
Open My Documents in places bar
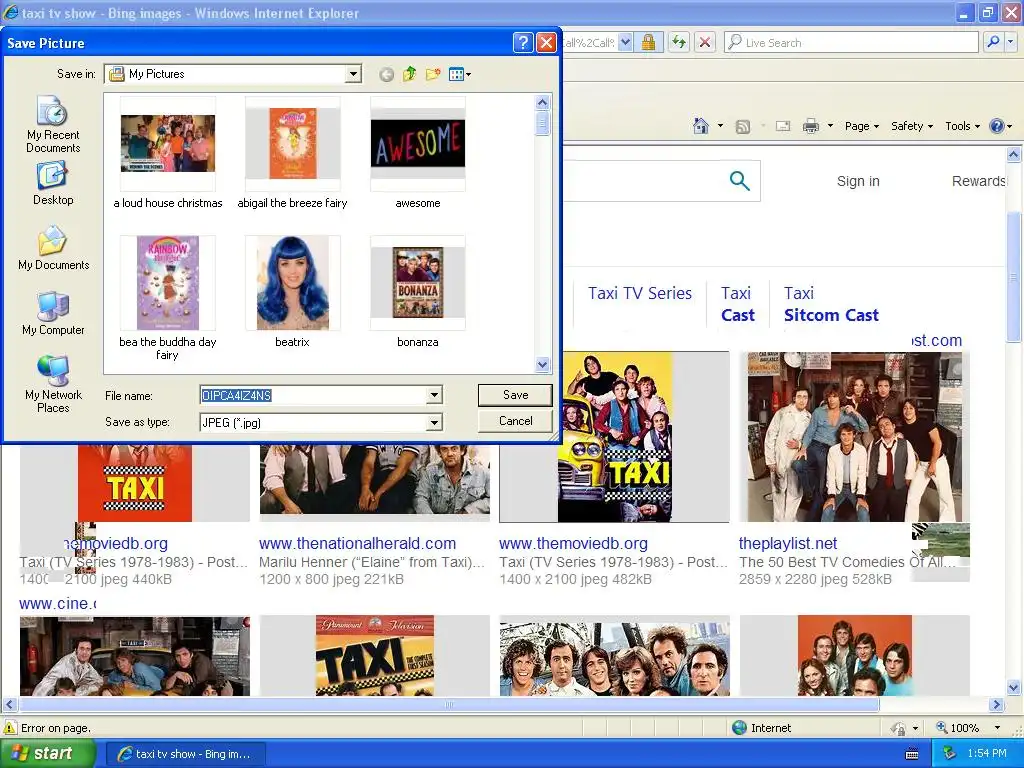[x=54, y=249]
